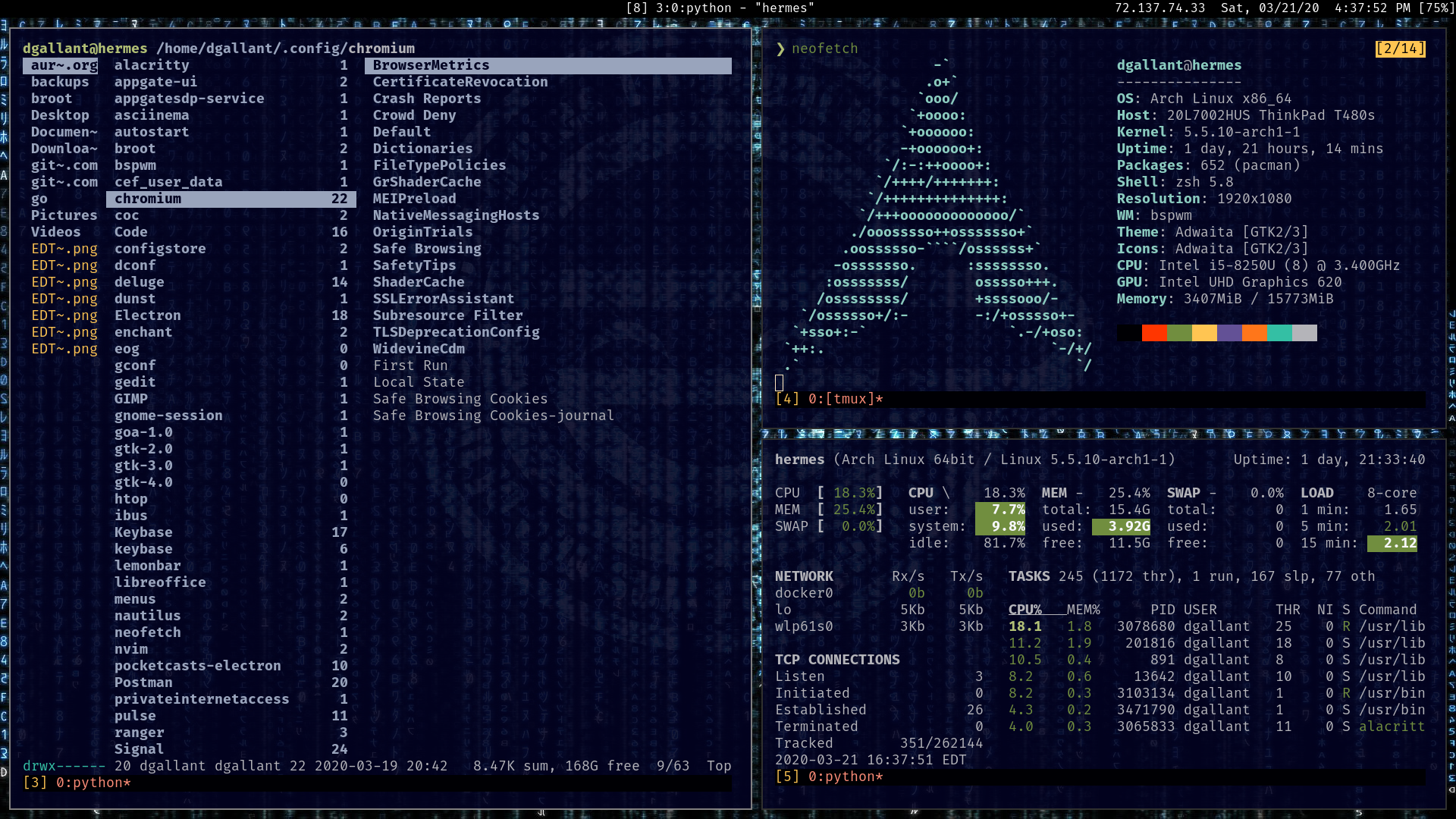Click glances 'alacritt' process row

1216,727
